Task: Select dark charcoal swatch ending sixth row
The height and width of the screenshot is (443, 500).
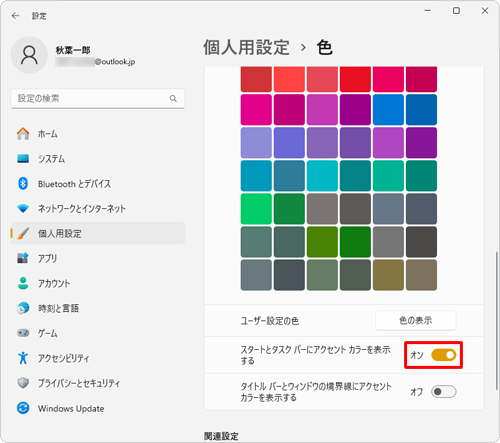Action: pos(421,242)
